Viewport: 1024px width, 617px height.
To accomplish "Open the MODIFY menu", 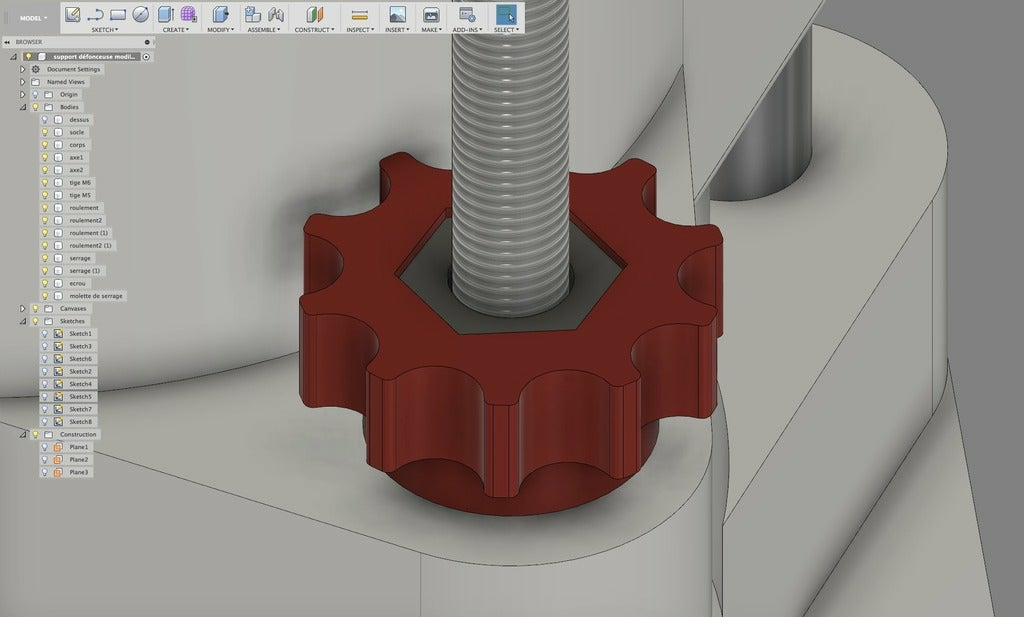I will [220, 29].
